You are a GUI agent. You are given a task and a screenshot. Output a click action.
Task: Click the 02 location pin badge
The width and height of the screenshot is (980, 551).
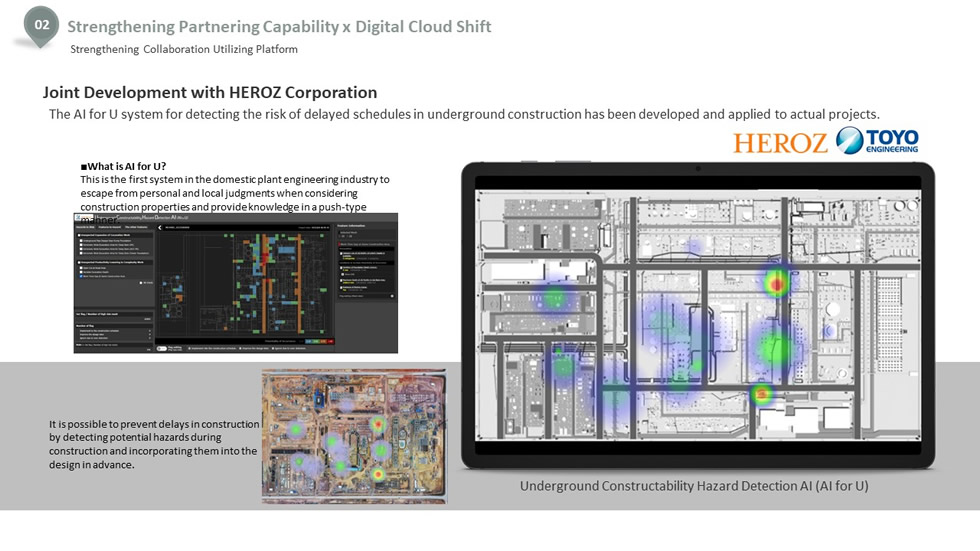tap(41, 25)
